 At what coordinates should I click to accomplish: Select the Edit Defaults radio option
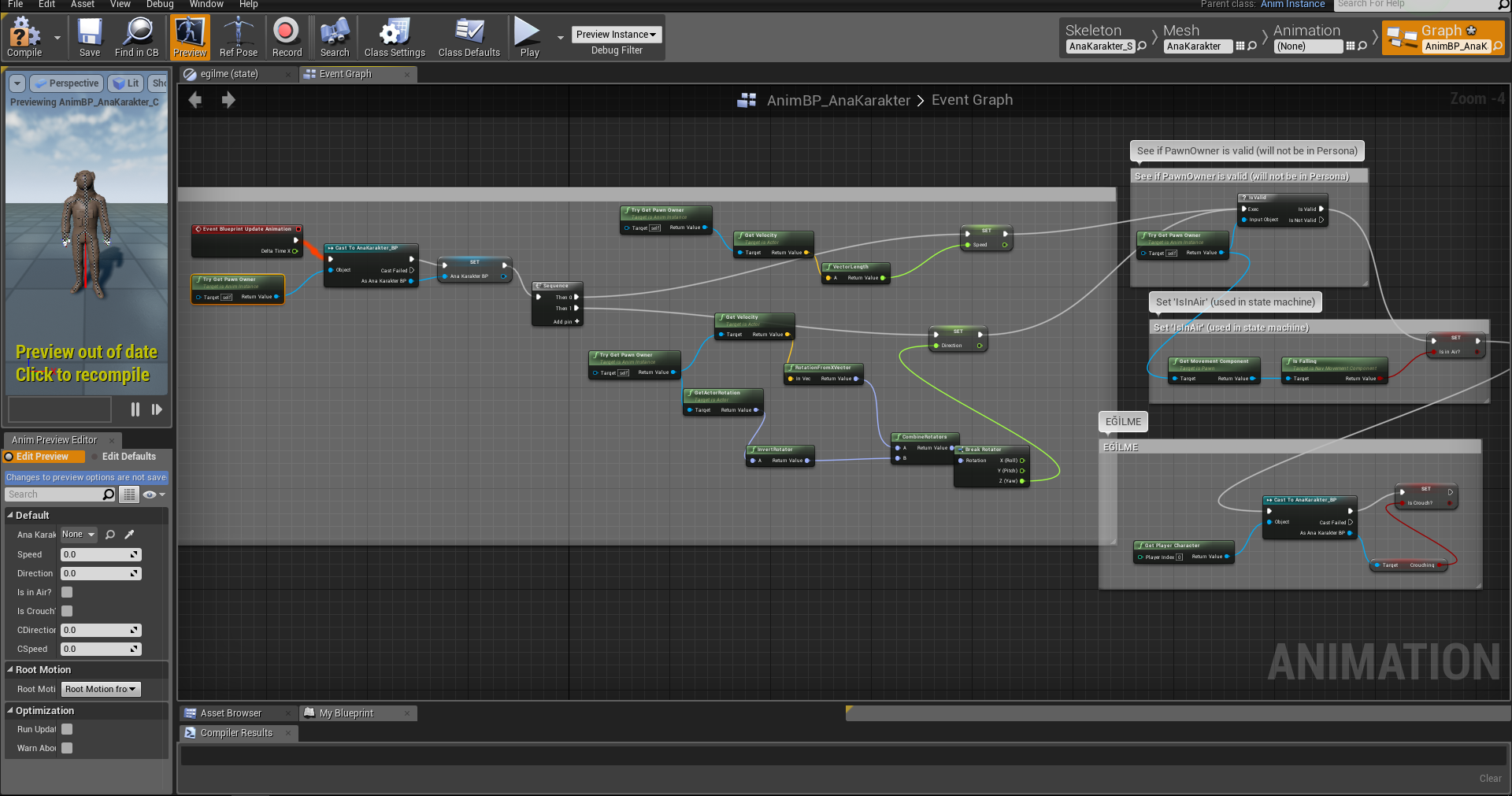pyautogui.click(x=123, y=457)
